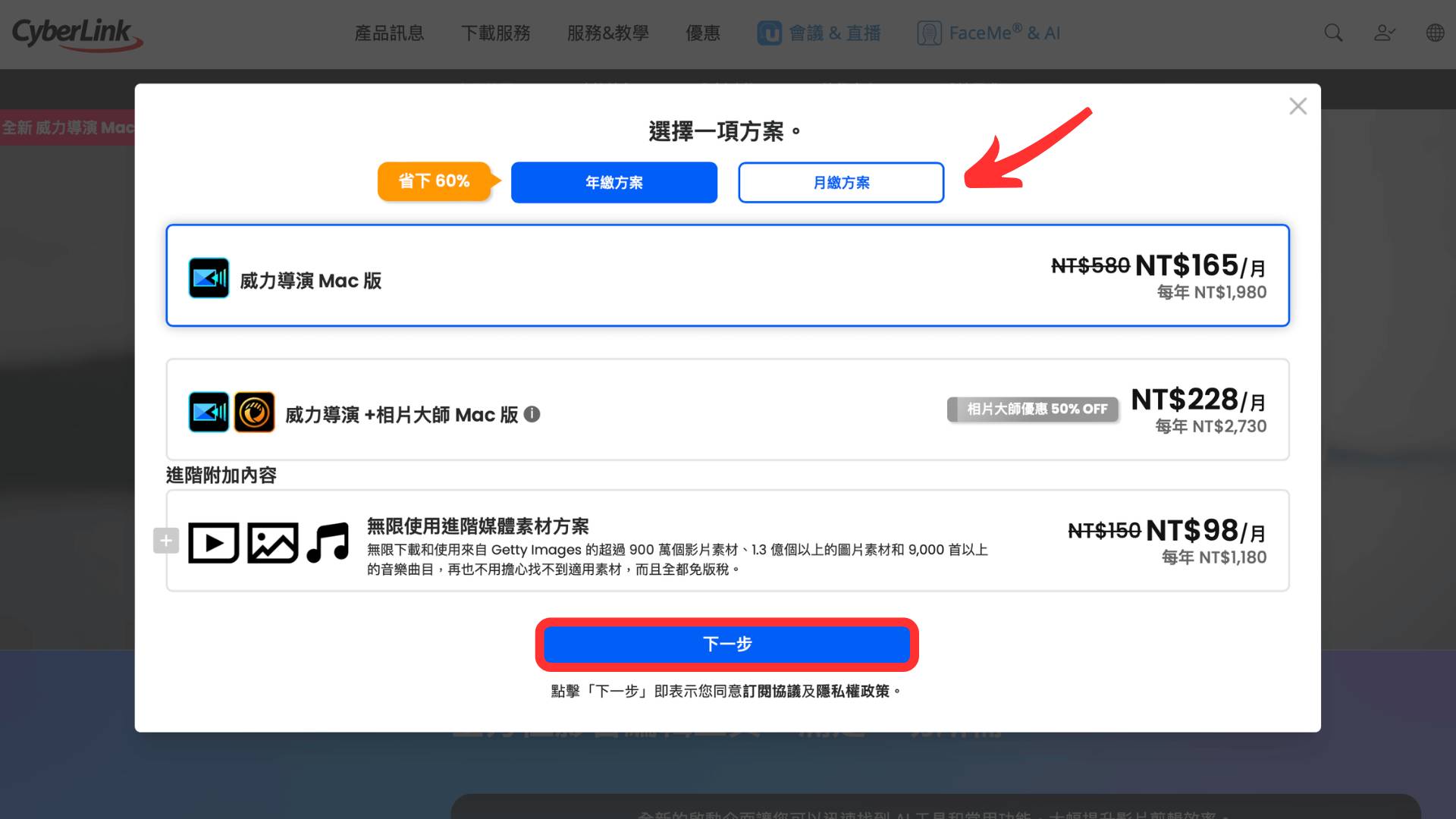Click the FaceMe face icon in navigation

(929, 33)
